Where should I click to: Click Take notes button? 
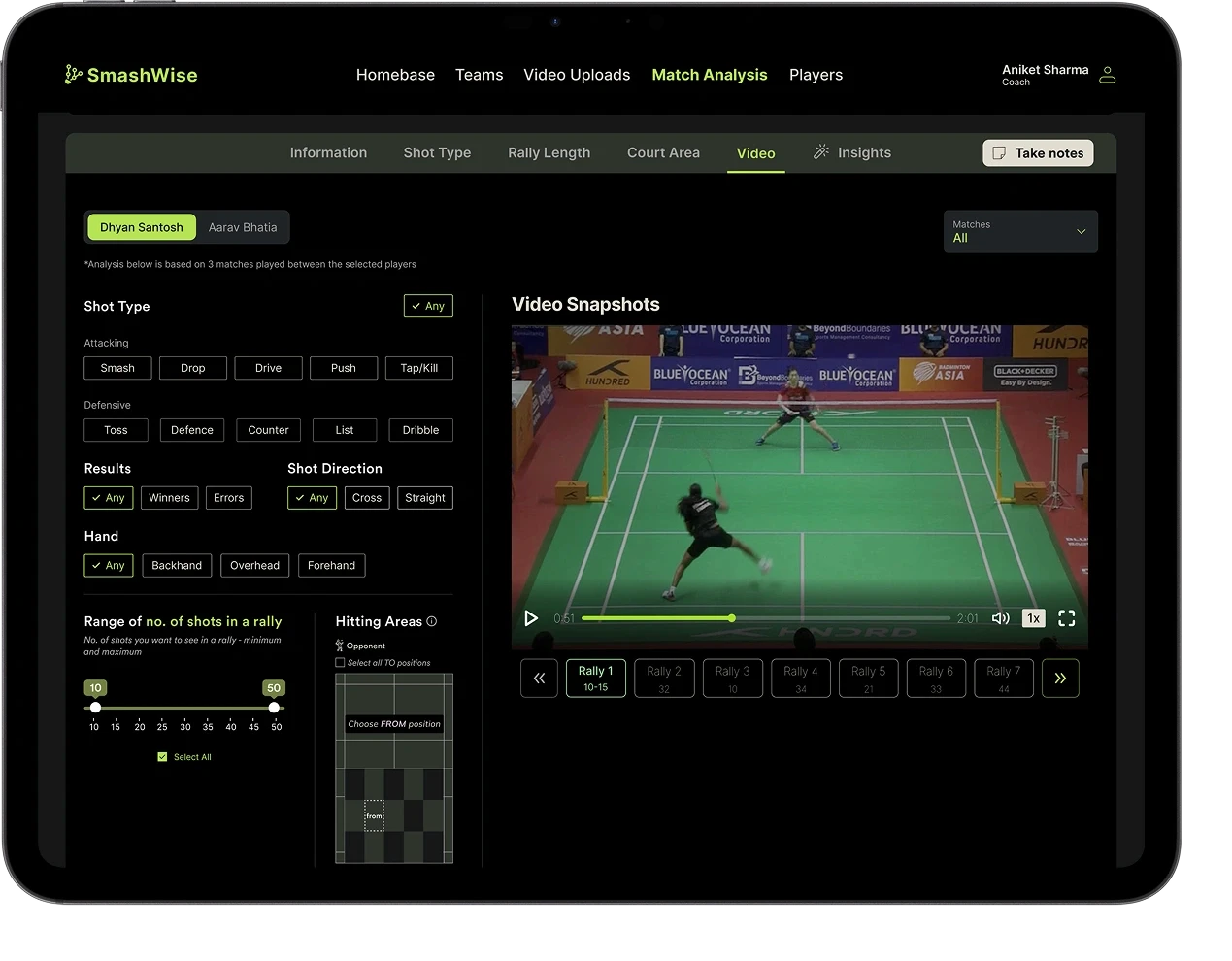coord(1038,153)
